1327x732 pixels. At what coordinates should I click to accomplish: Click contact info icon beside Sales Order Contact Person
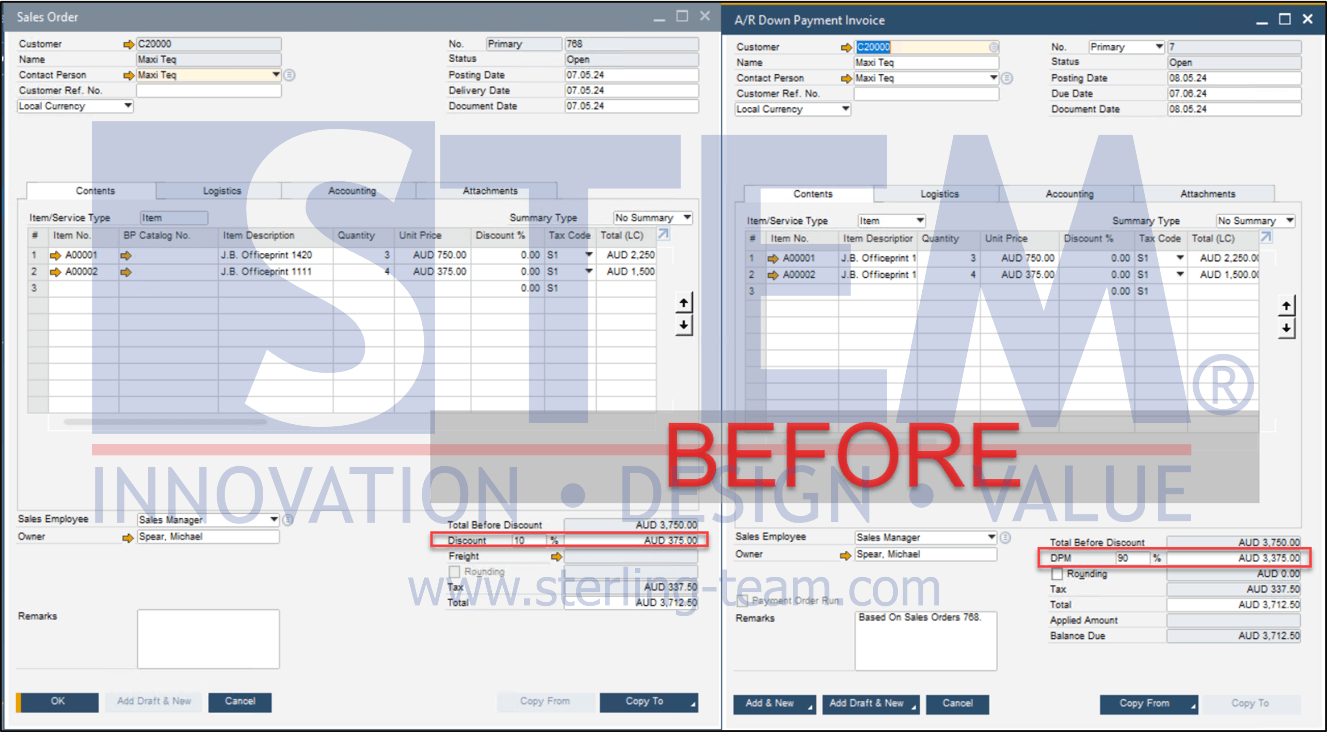point(290,75)
